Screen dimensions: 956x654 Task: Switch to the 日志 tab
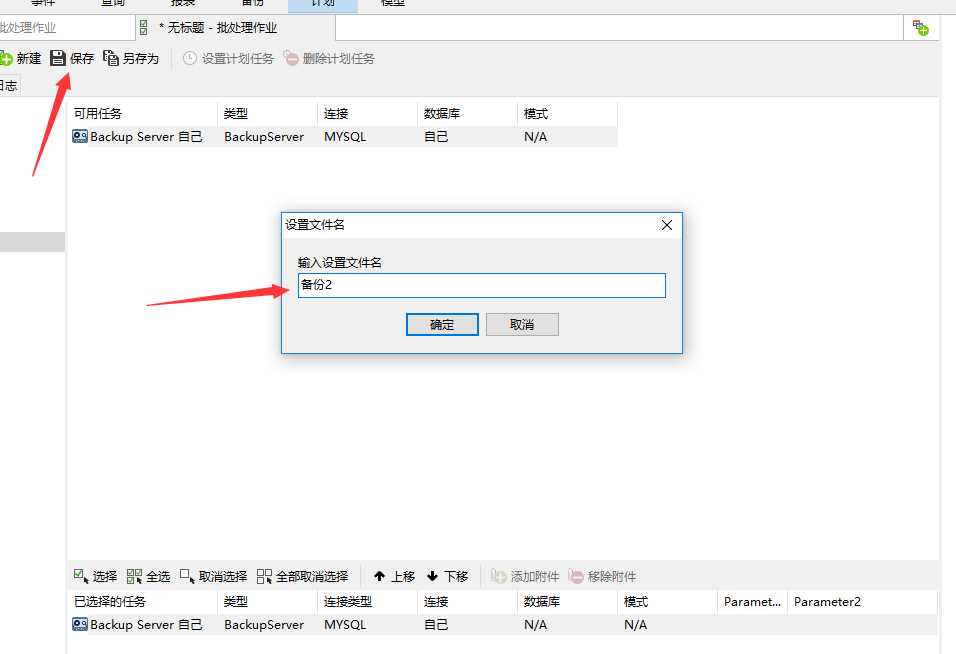pyautogui.click(x=9, y=85)
